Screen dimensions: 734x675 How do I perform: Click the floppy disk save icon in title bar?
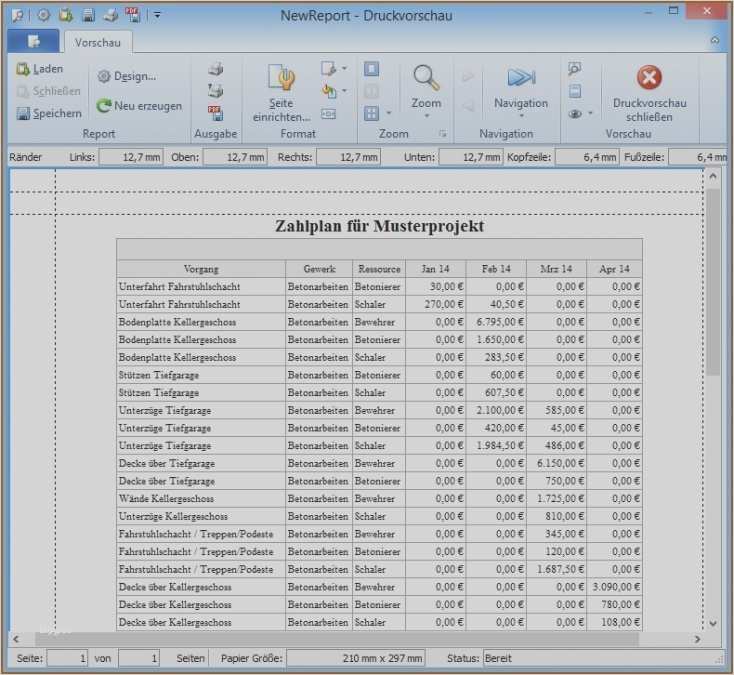pos(88,15)
